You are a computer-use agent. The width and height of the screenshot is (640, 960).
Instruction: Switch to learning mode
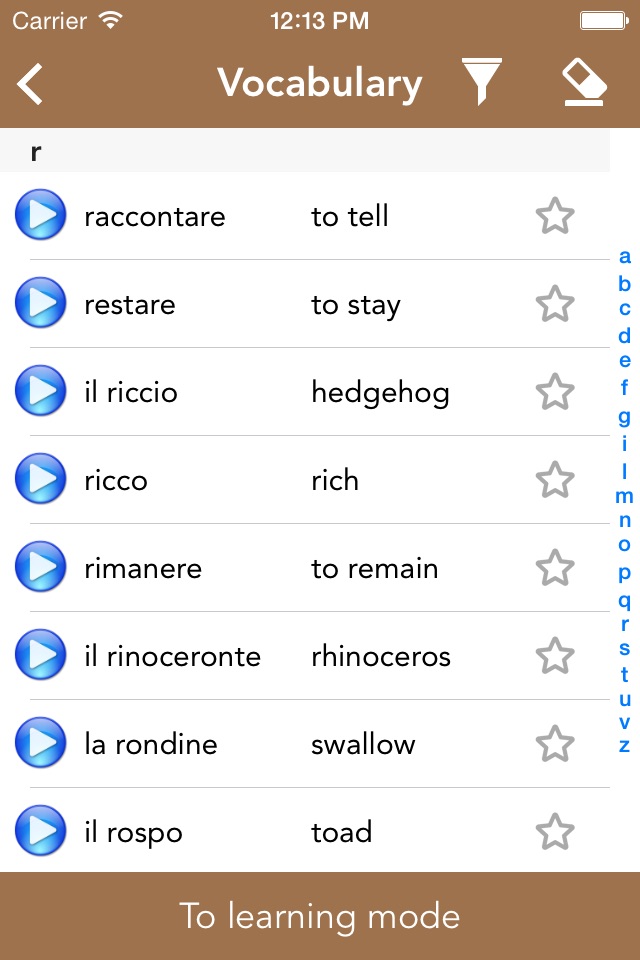pos(320,916)
